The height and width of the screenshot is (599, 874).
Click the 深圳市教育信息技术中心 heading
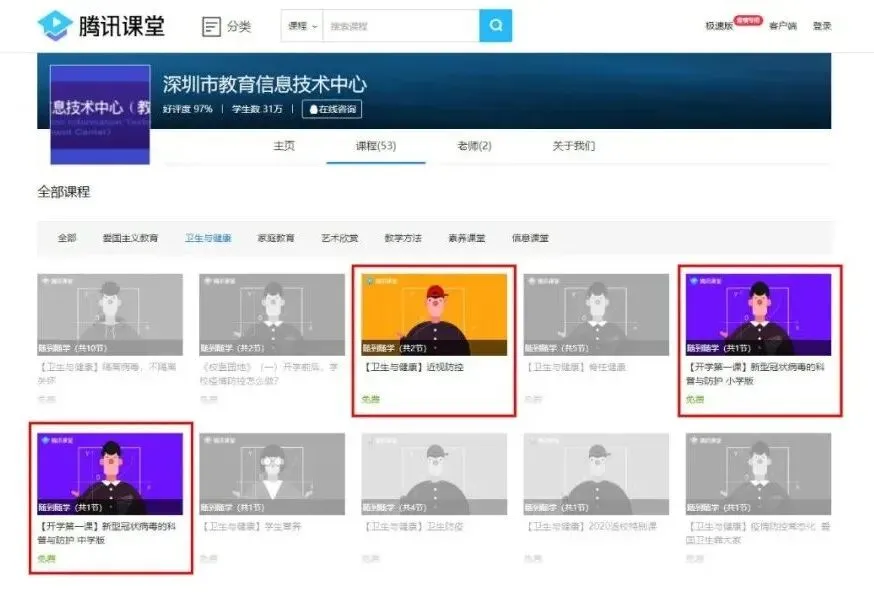click(265, 84)
